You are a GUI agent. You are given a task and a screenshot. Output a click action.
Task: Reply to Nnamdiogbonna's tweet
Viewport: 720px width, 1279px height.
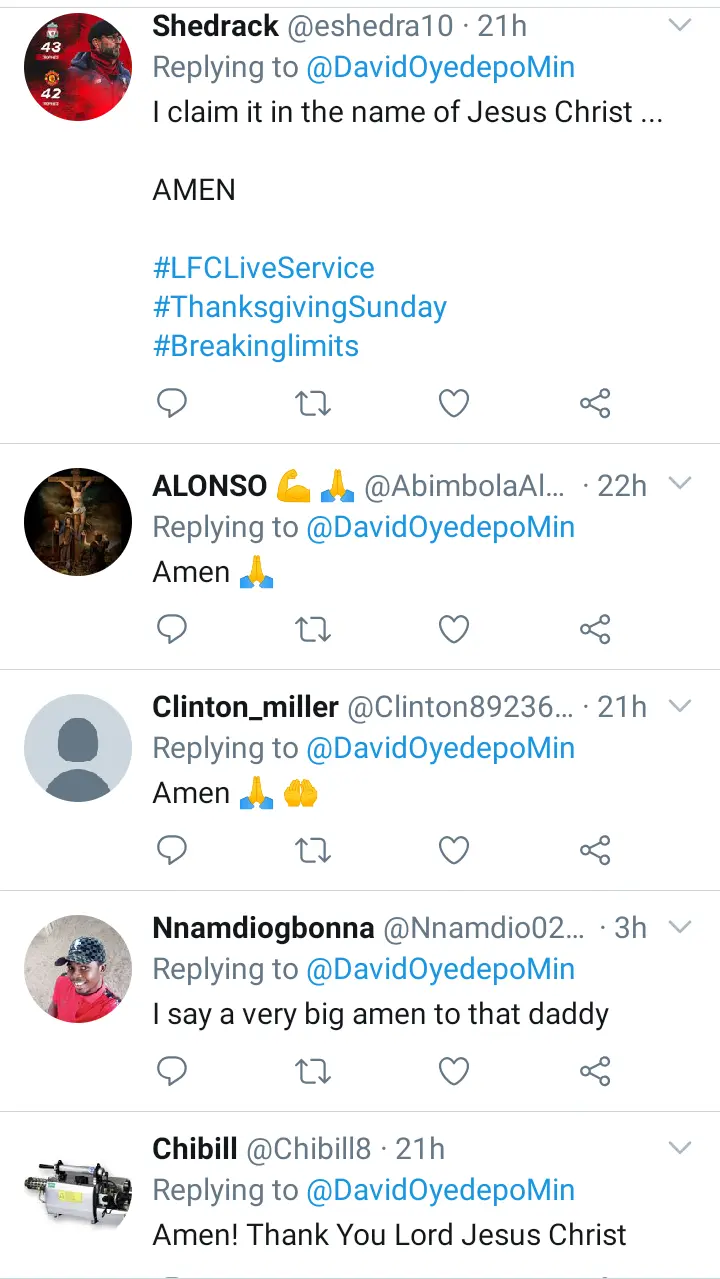[173, 1071]
